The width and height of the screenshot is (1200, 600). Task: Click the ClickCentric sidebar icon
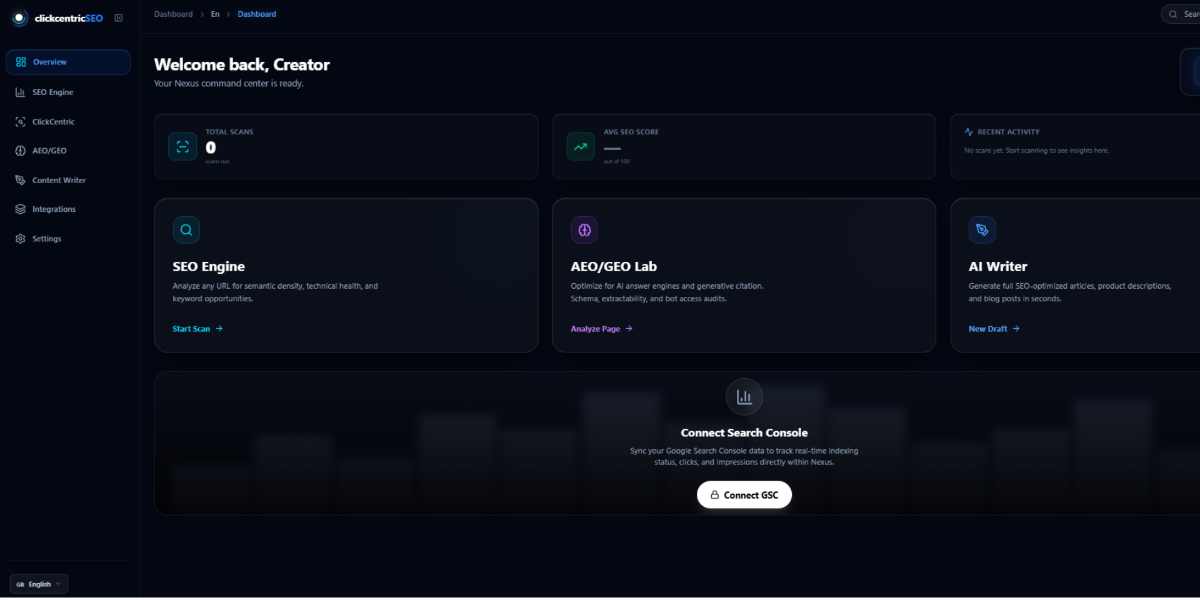tap(21, 122)
